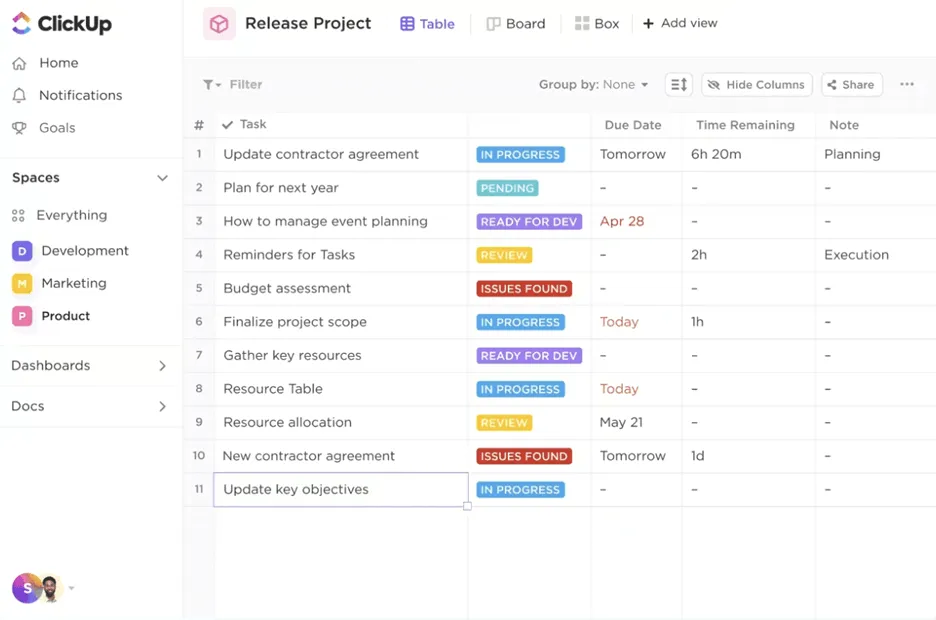Screen dimensions: 936x620
Task: Click Add view button
Action: point(681,23)
